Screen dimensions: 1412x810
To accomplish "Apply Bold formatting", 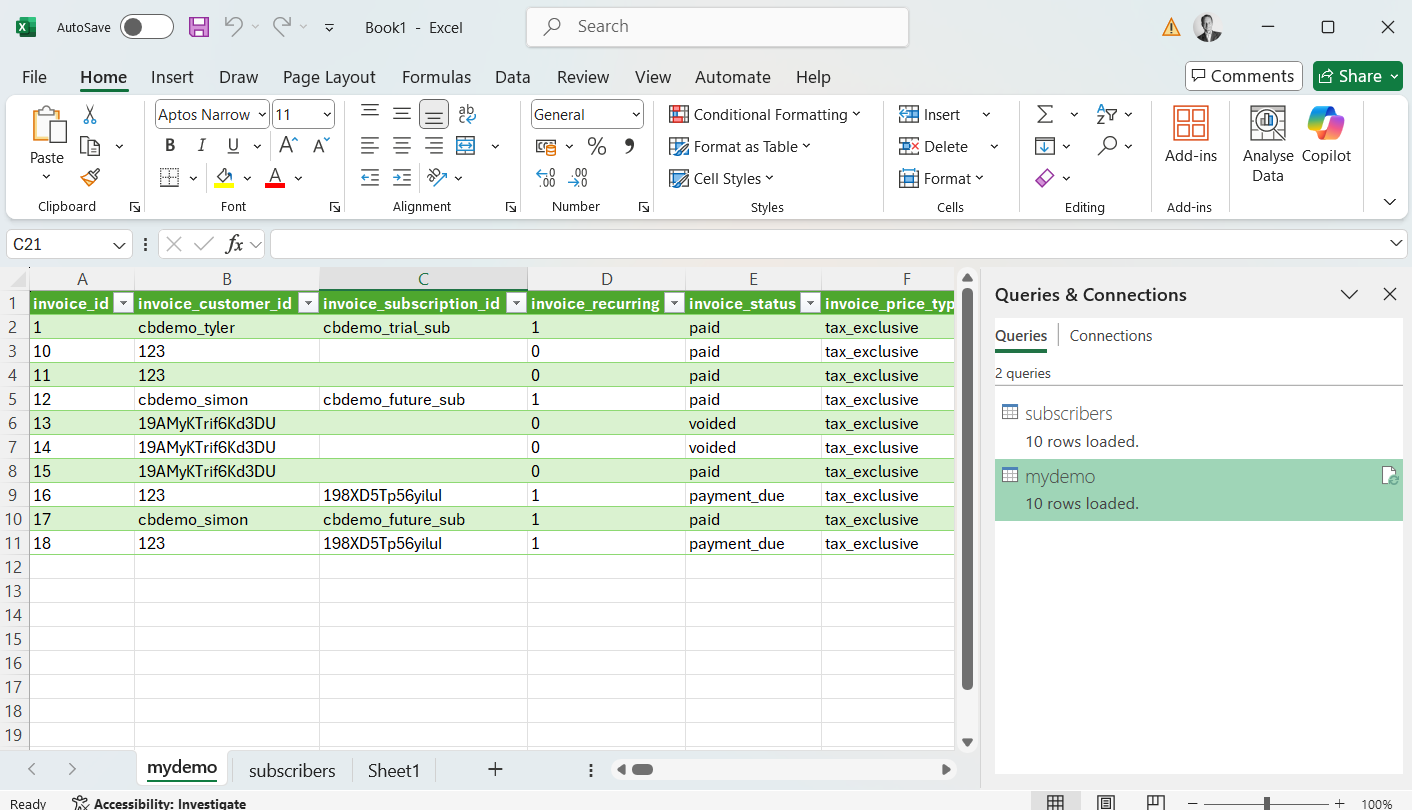I will coord(170,146).
